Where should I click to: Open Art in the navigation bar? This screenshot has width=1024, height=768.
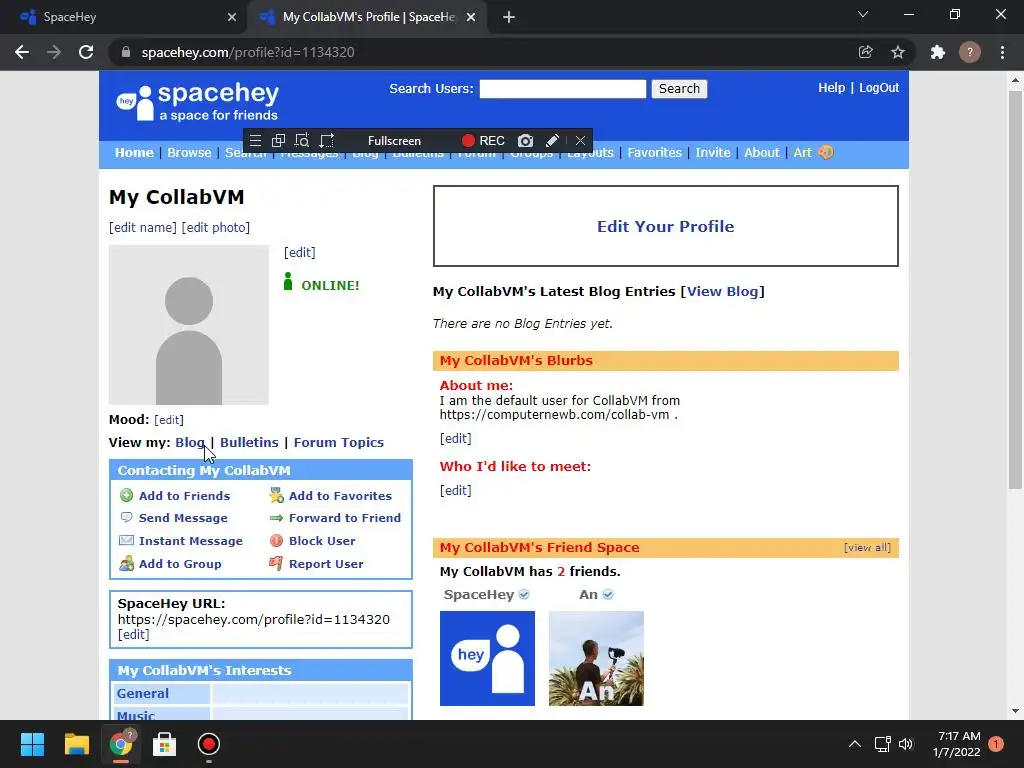tap(802, 152)
